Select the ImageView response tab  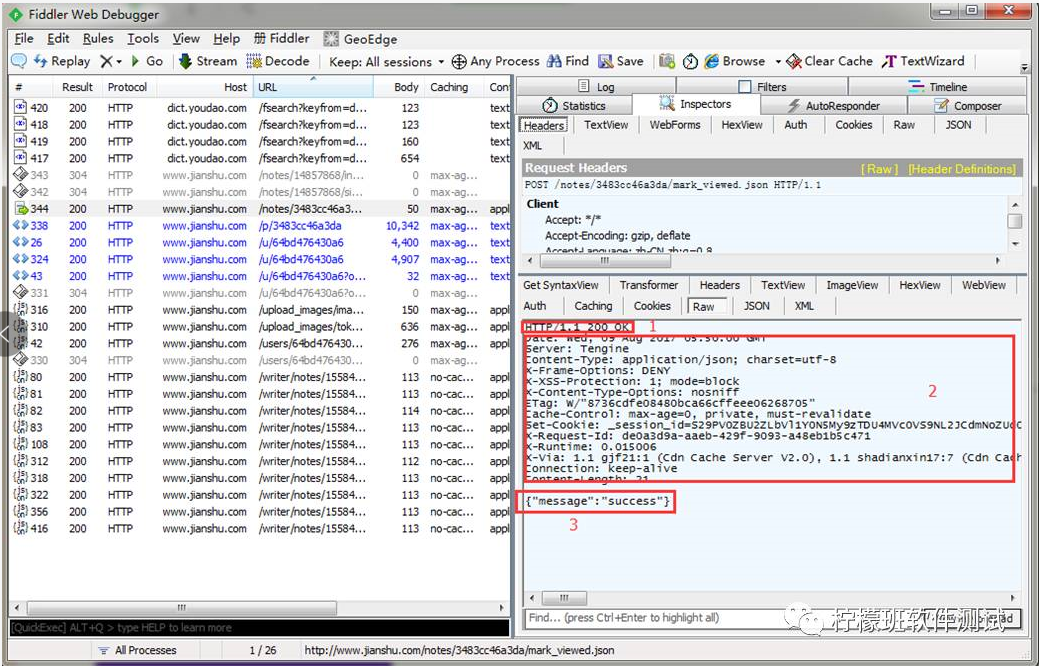852,285
